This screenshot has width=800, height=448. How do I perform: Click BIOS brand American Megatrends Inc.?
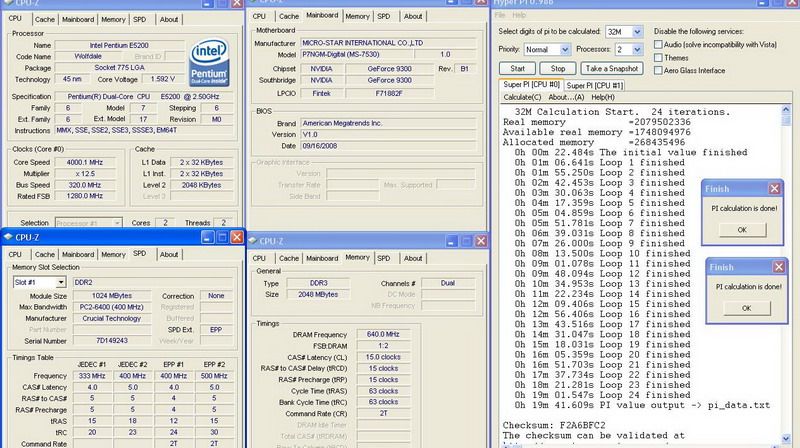[388, 123]
